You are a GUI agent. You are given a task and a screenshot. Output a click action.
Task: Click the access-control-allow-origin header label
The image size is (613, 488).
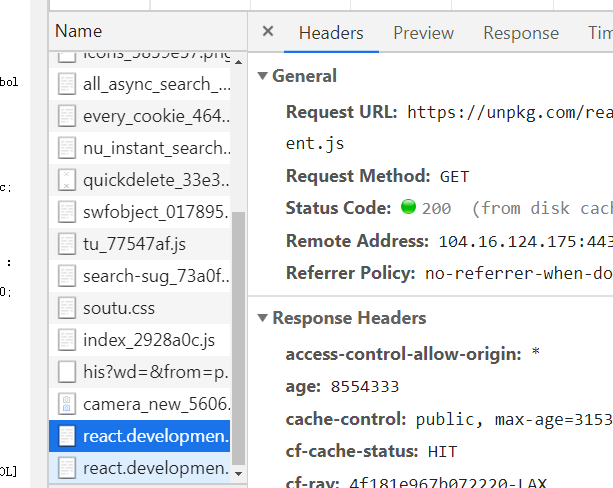pos(404,354)
